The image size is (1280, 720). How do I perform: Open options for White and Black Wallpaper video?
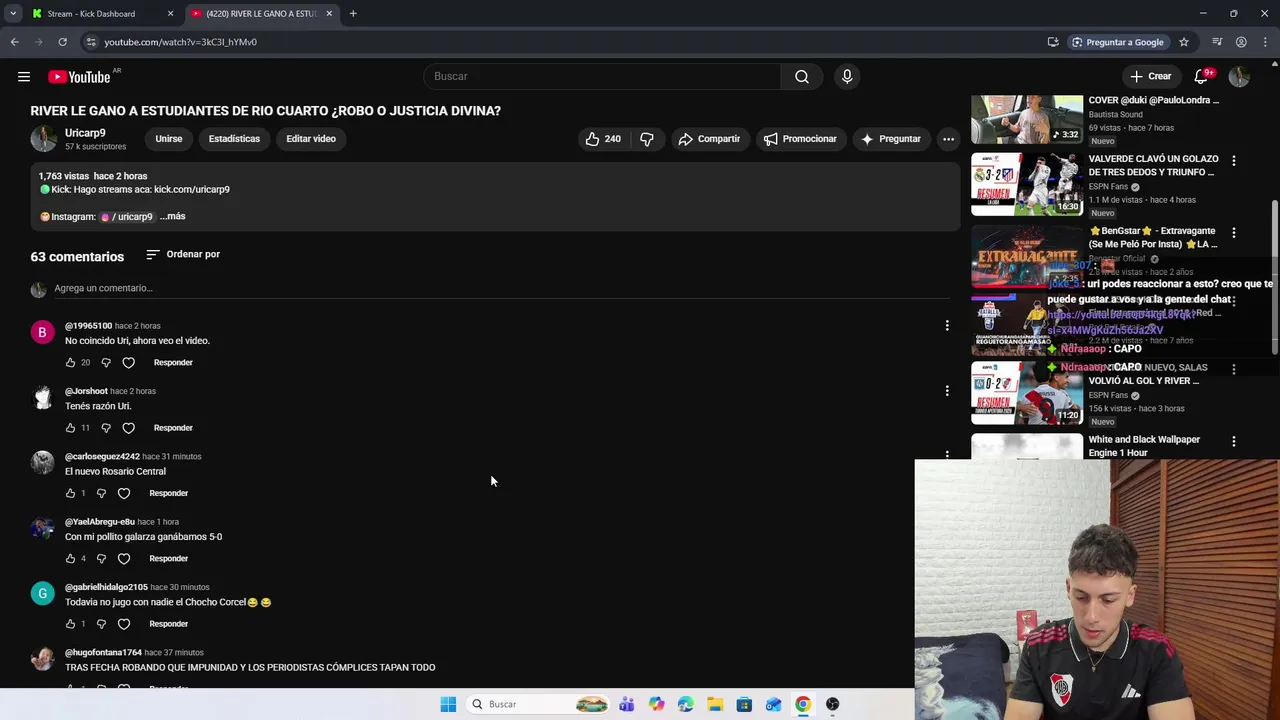point(1234,441)
